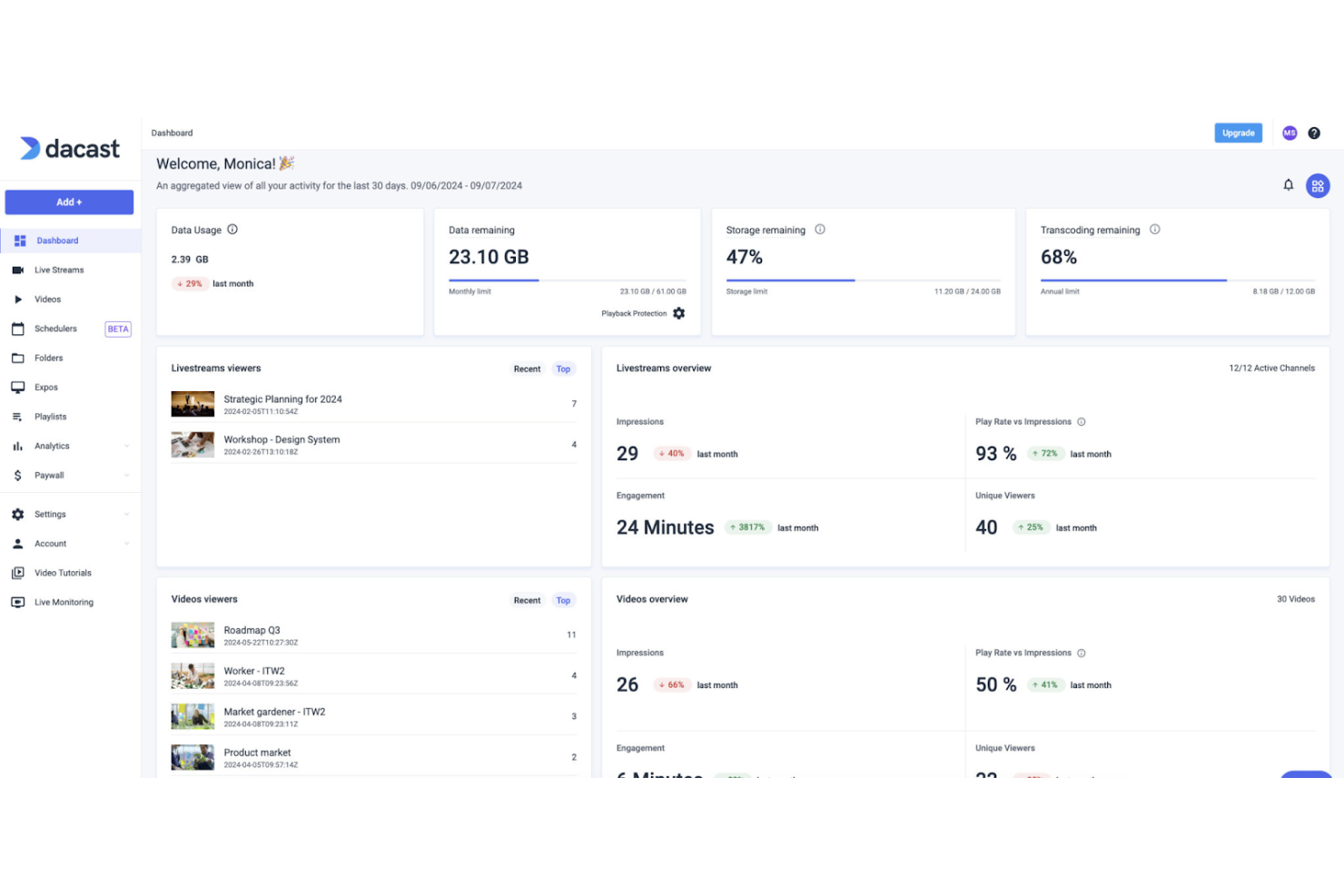Select the Playlists icon
This screenshot has width=1344, height=896.
click(18, 416)
